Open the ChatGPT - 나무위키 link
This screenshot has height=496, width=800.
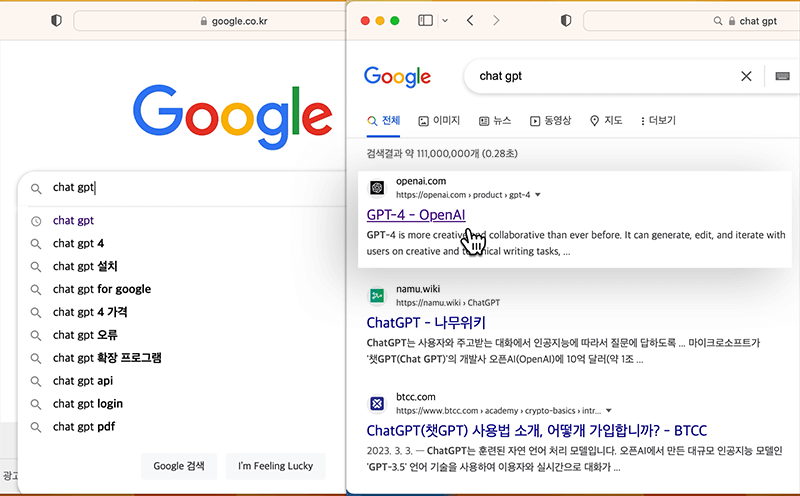coord(426,323)
